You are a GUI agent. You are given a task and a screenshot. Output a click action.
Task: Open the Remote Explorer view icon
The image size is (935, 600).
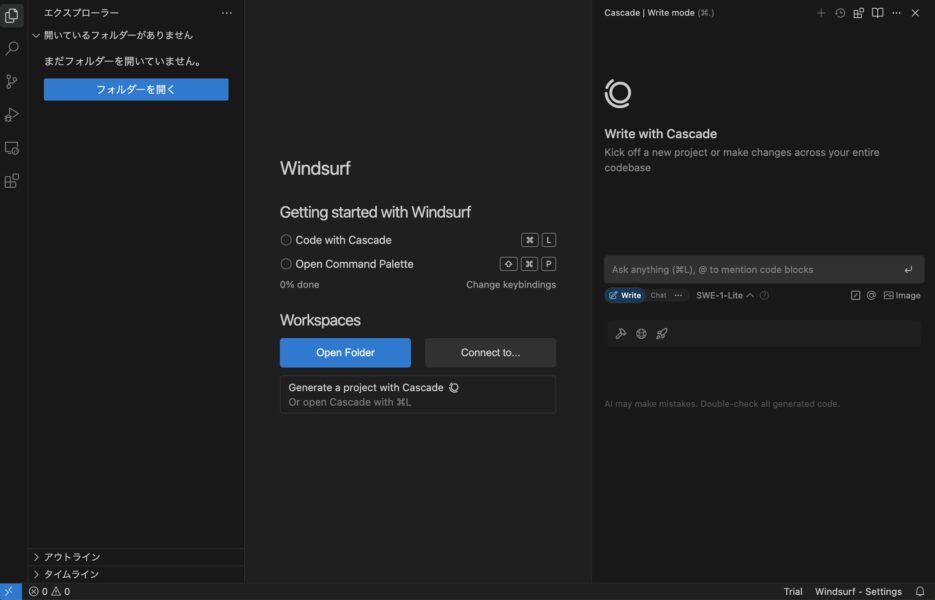tap(11, 148)
